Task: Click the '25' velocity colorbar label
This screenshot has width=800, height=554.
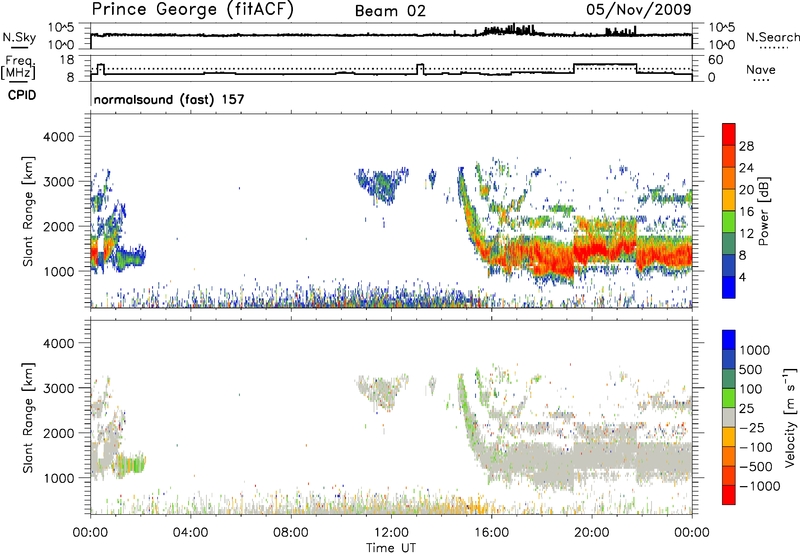Action: pos(746,409)
